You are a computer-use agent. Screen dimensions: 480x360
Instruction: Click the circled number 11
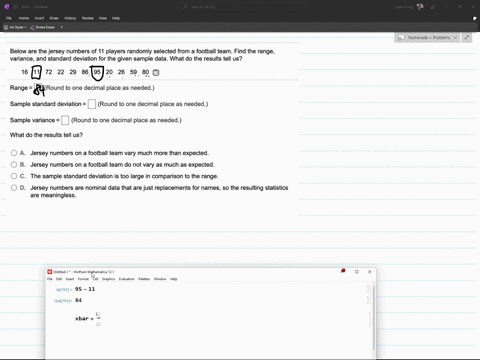click(36, 72)
